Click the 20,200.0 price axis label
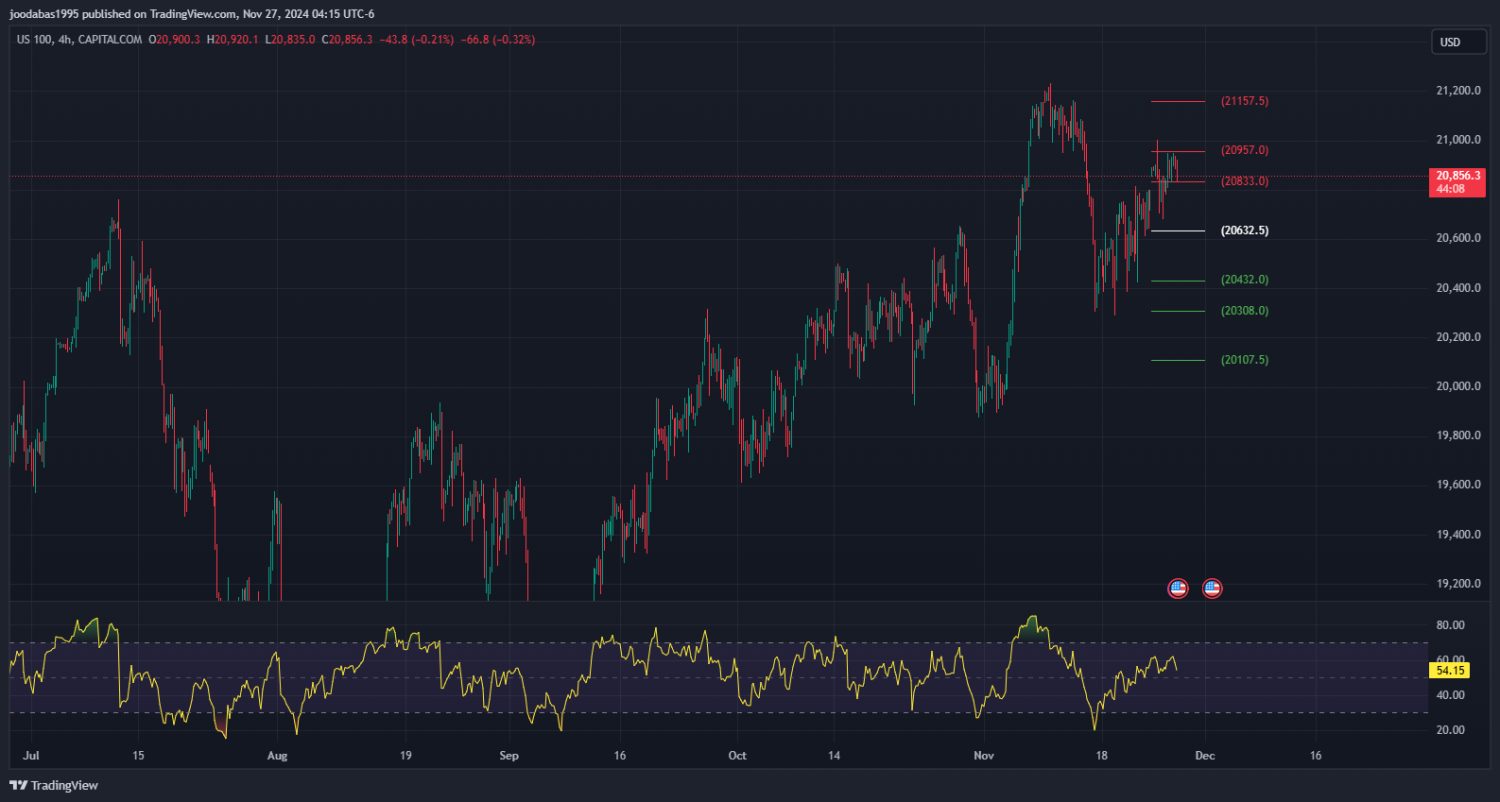Screen dimensions: 1500x802 (1458, 338)
